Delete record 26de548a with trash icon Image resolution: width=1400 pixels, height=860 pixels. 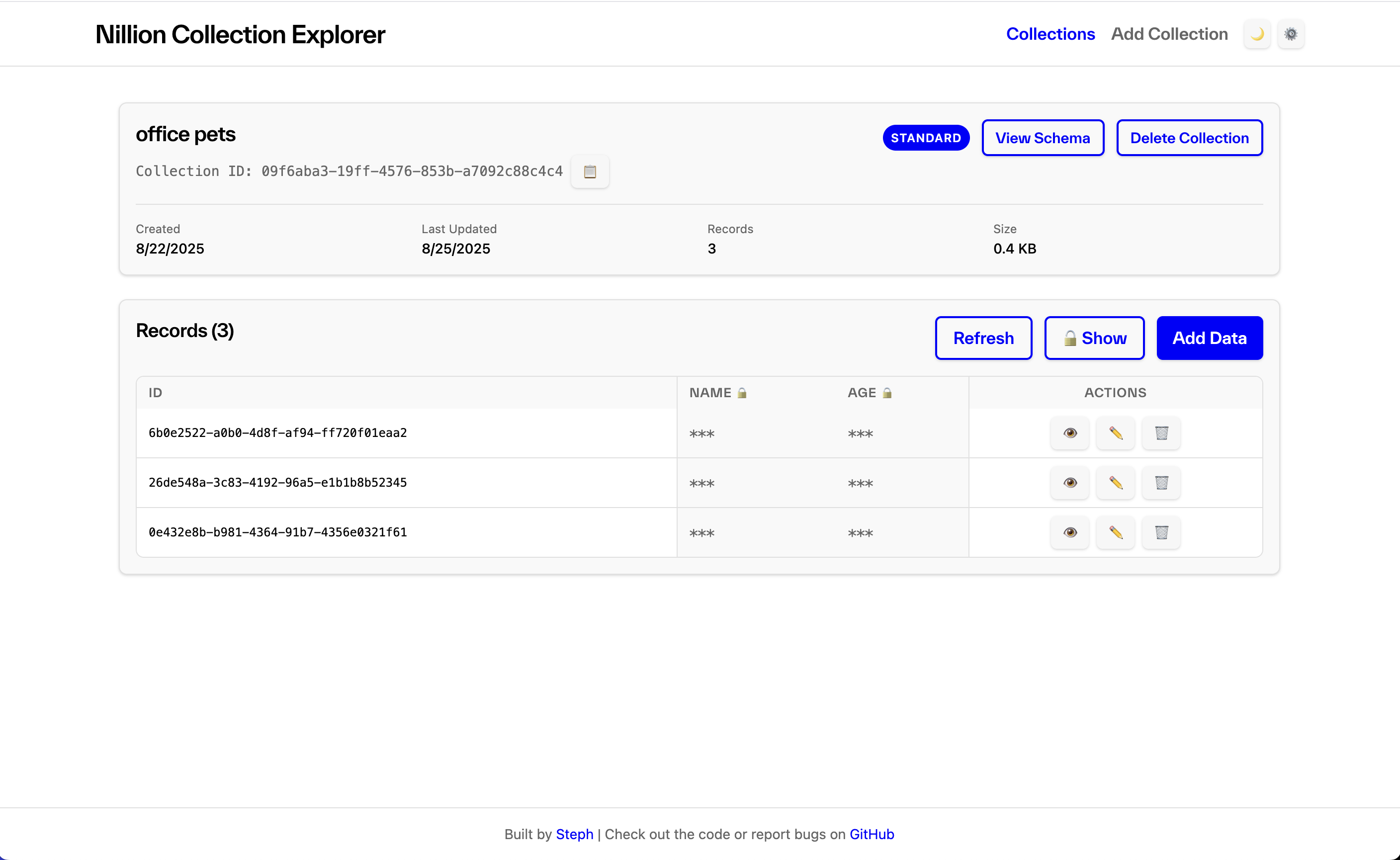pyautogui.click(x=1161, y=482)
